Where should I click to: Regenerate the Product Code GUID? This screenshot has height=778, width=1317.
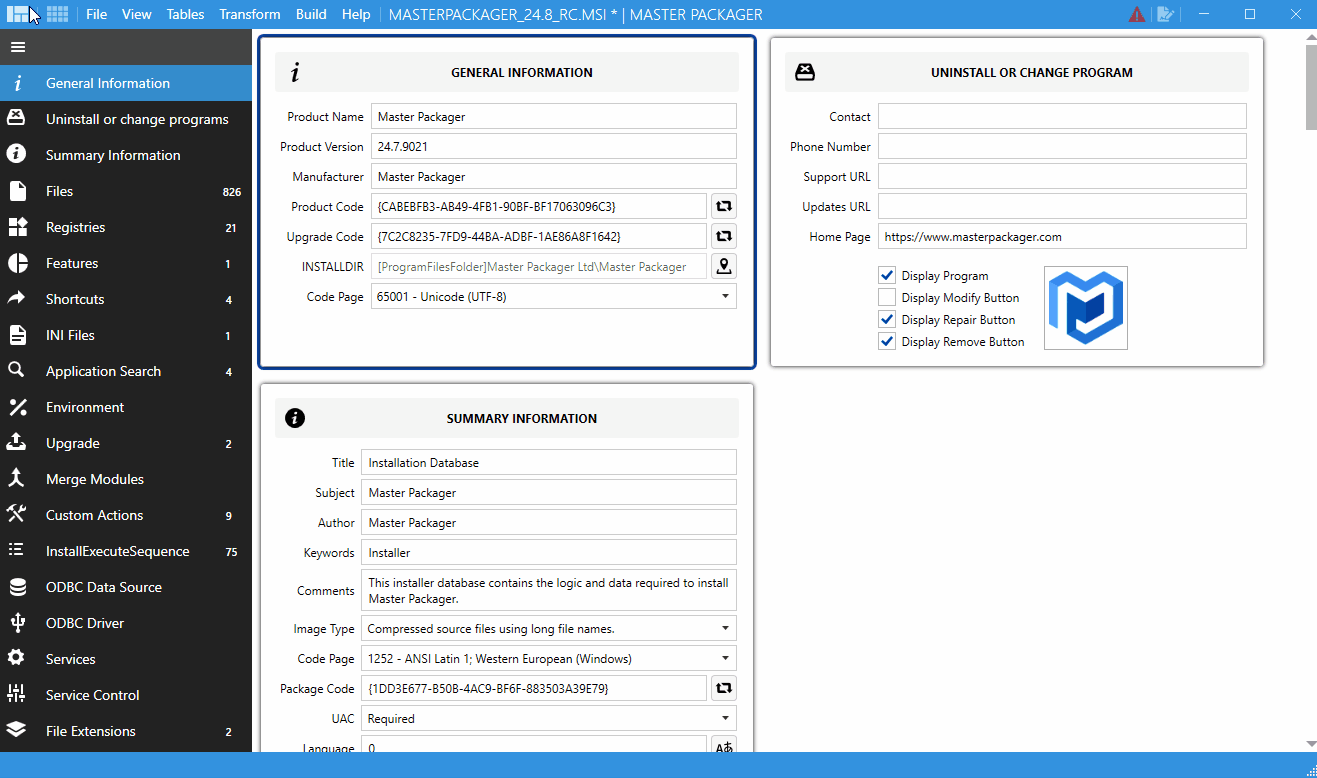coord(724,207)
